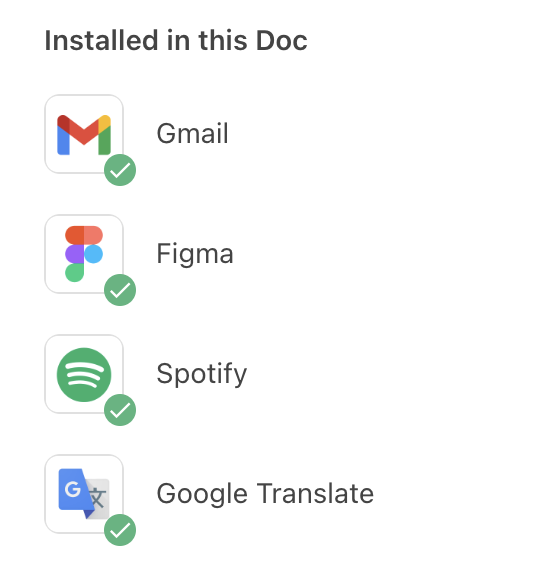This screenshot has height=572, width=558.
Task: Click the white sound waves in Spotify logo
Action: (84, 375)
